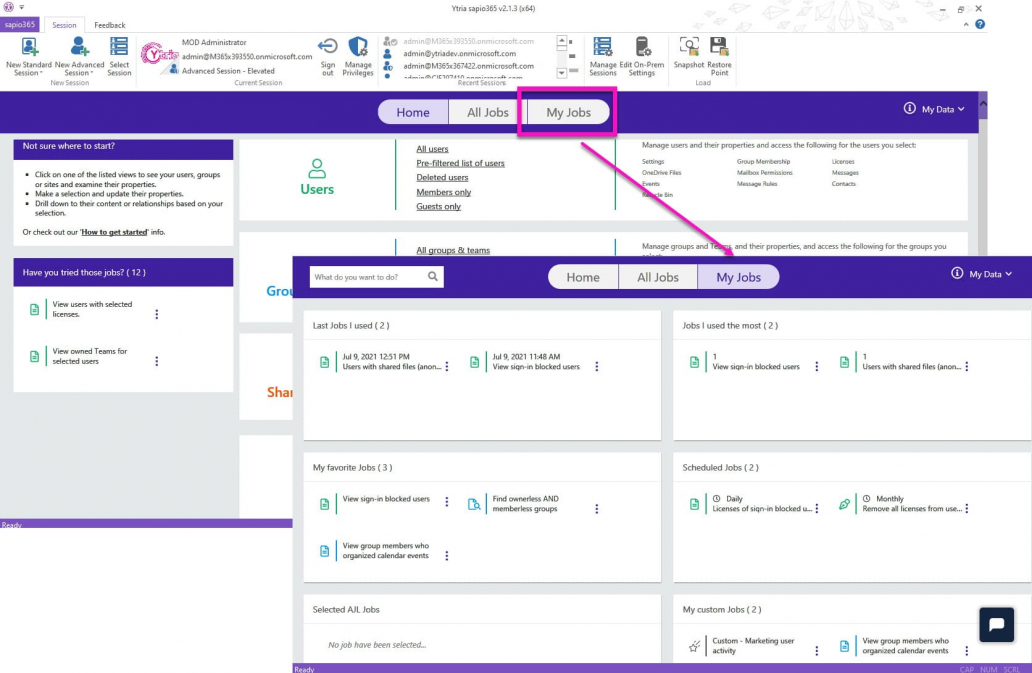
Task: Click New Standard Session in the ribbon
Action: (28, 57)
